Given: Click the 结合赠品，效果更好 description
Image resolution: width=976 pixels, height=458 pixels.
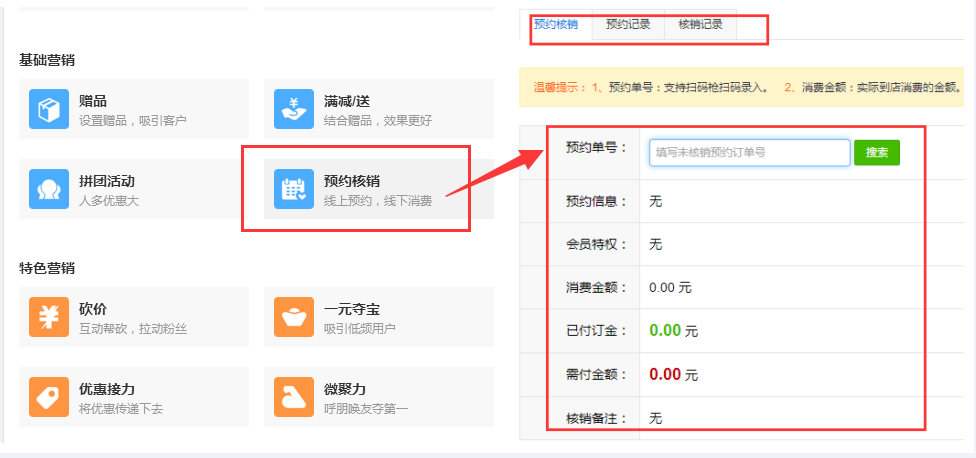Looking at the screenshot, I should (378, 121).
